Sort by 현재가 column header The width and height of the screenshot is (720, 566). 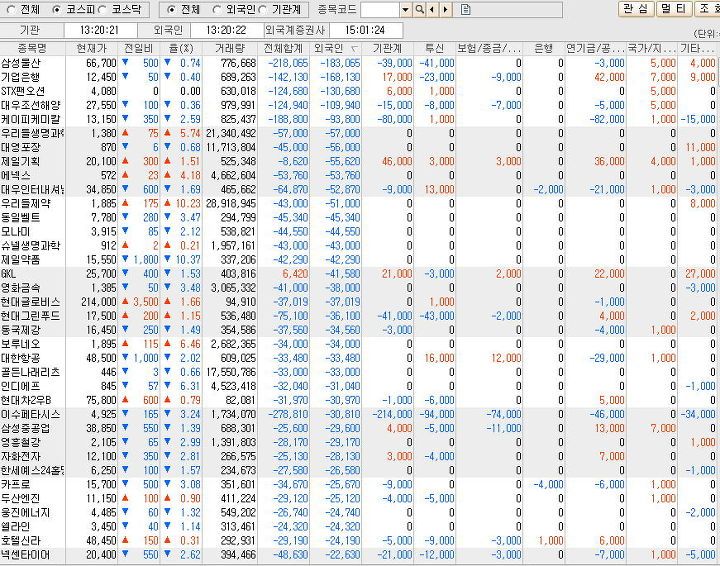click(91, 48)
